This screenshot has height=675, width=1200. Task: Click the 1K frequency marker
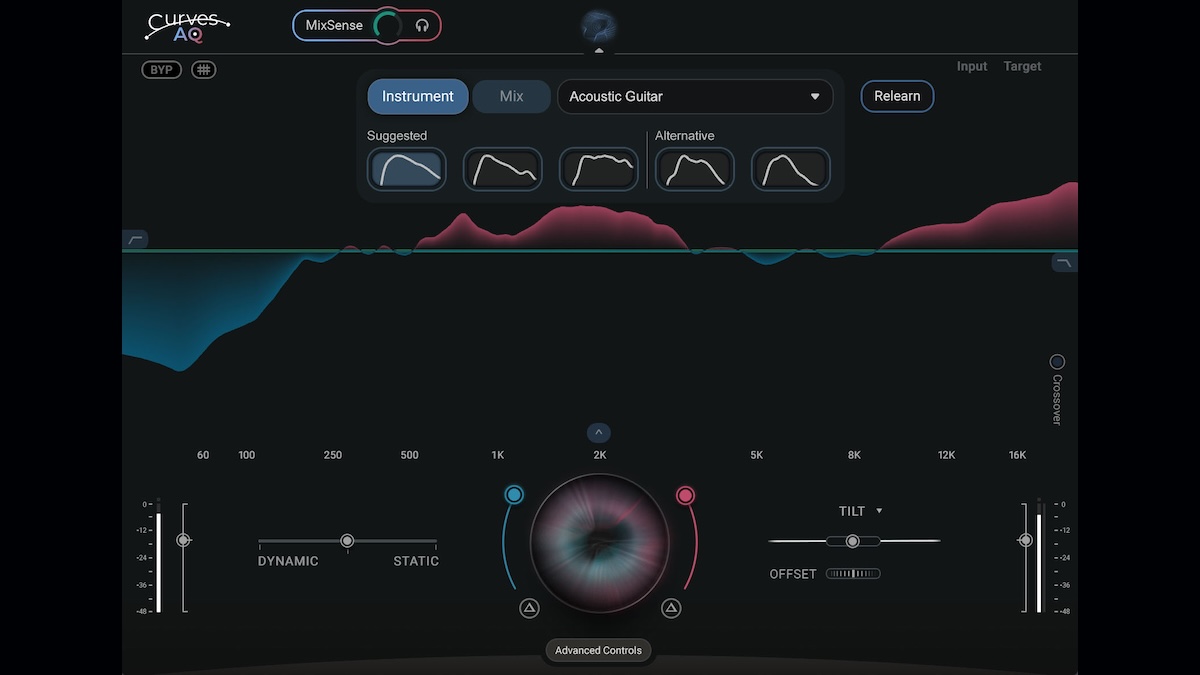(x=498, y=455)
